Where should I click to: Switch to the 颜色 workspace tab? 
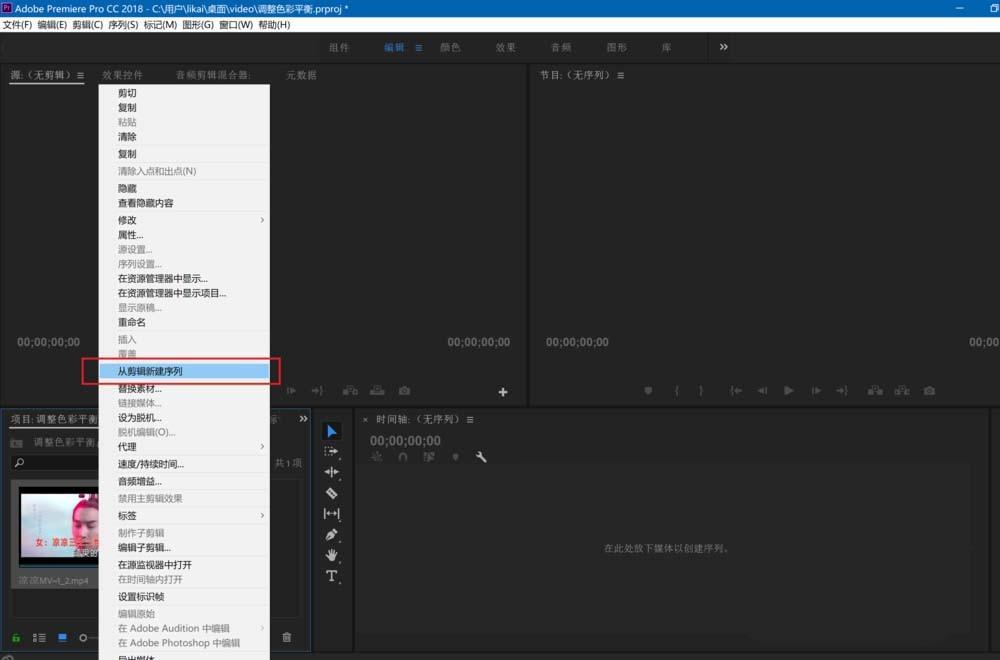450,46
